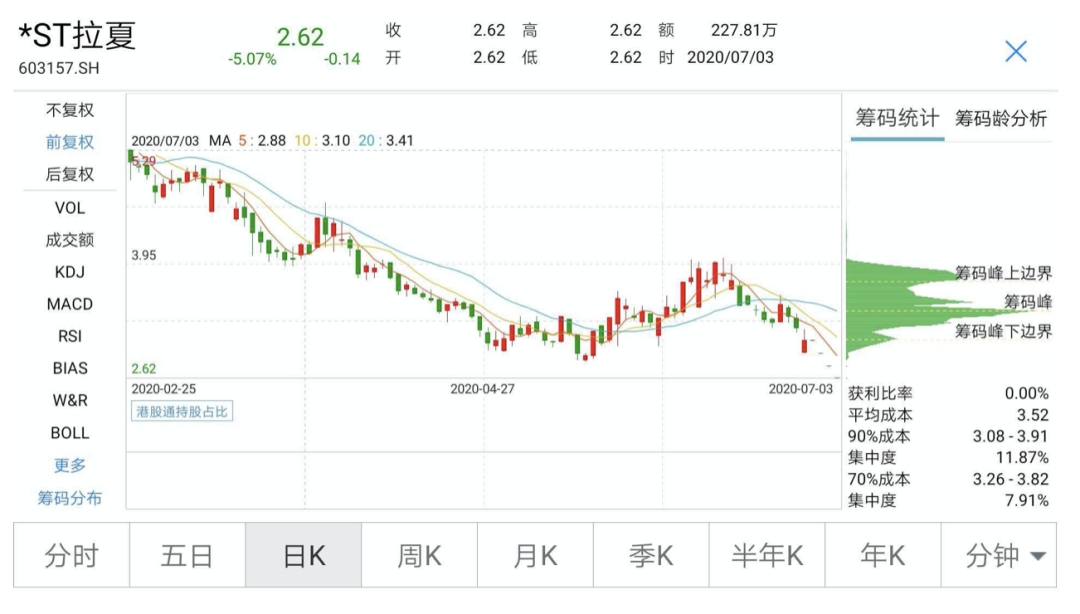Close the stock chart with X icon

coord(1015,51)
